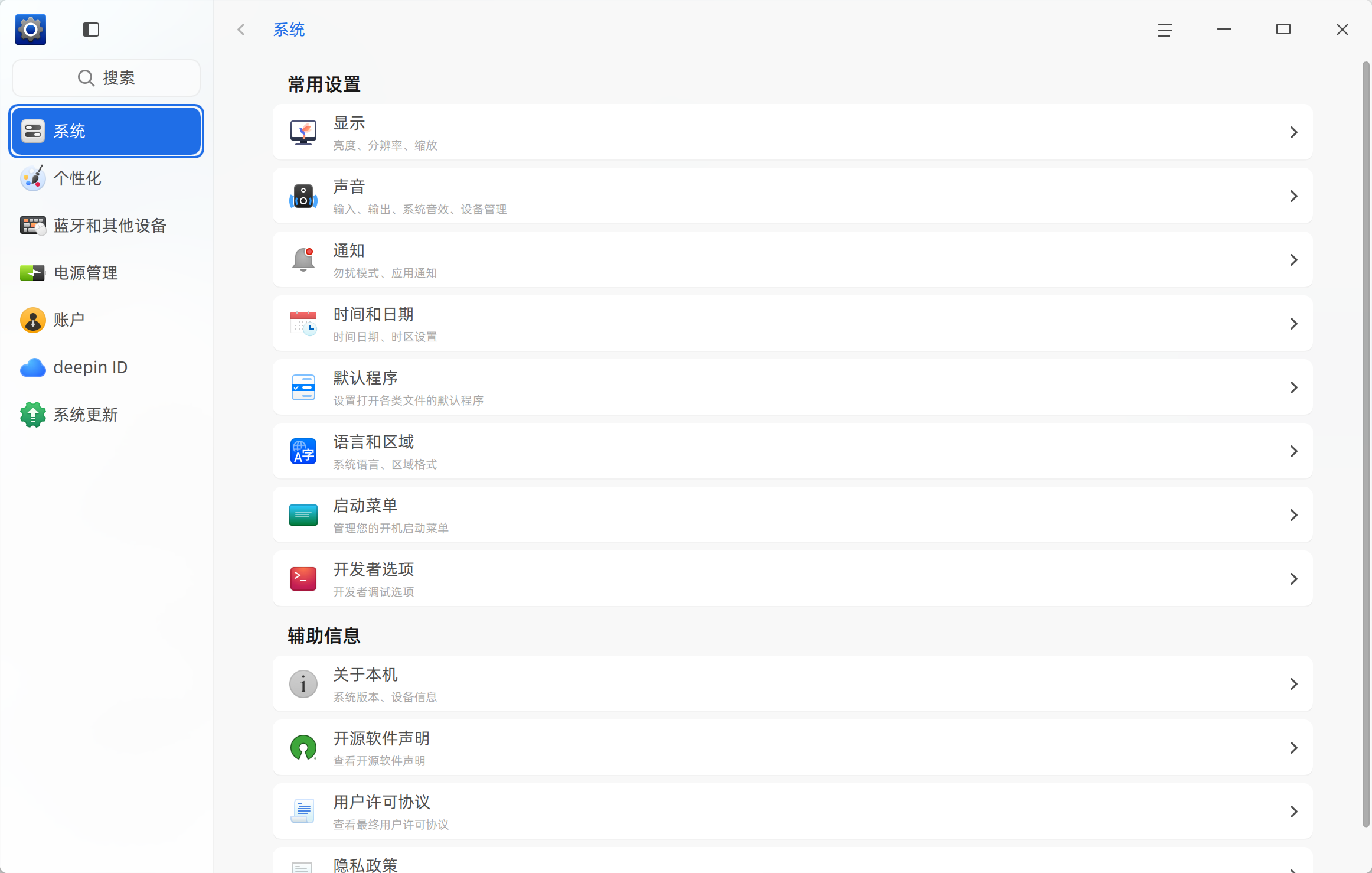Viewport: 1372px width, 873px height.
Task: Open the hamburger main menu
Action: pyautogui.click(x=1165, y=30)
